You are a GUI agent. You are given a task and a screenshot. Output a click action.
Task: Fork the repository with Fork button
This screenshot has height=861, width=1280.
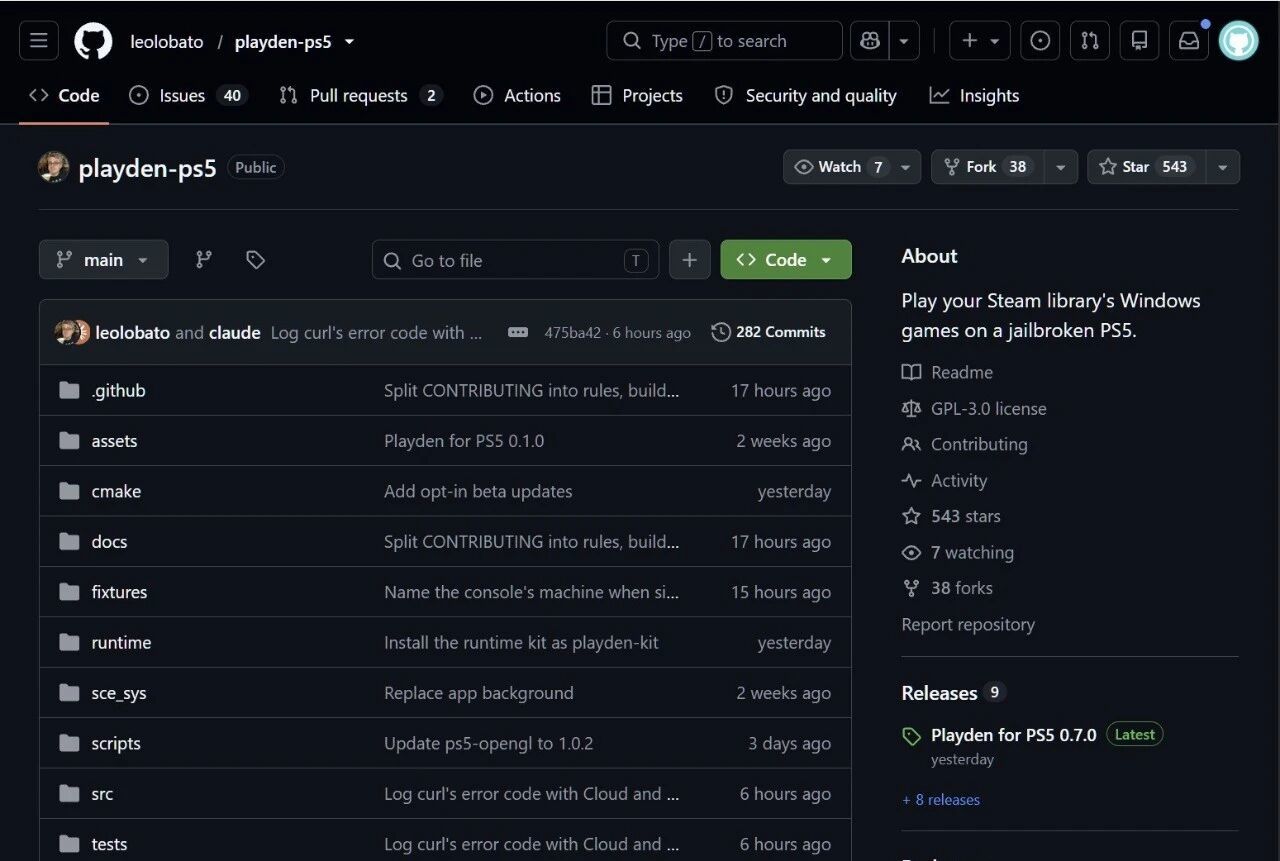point(988,167)
